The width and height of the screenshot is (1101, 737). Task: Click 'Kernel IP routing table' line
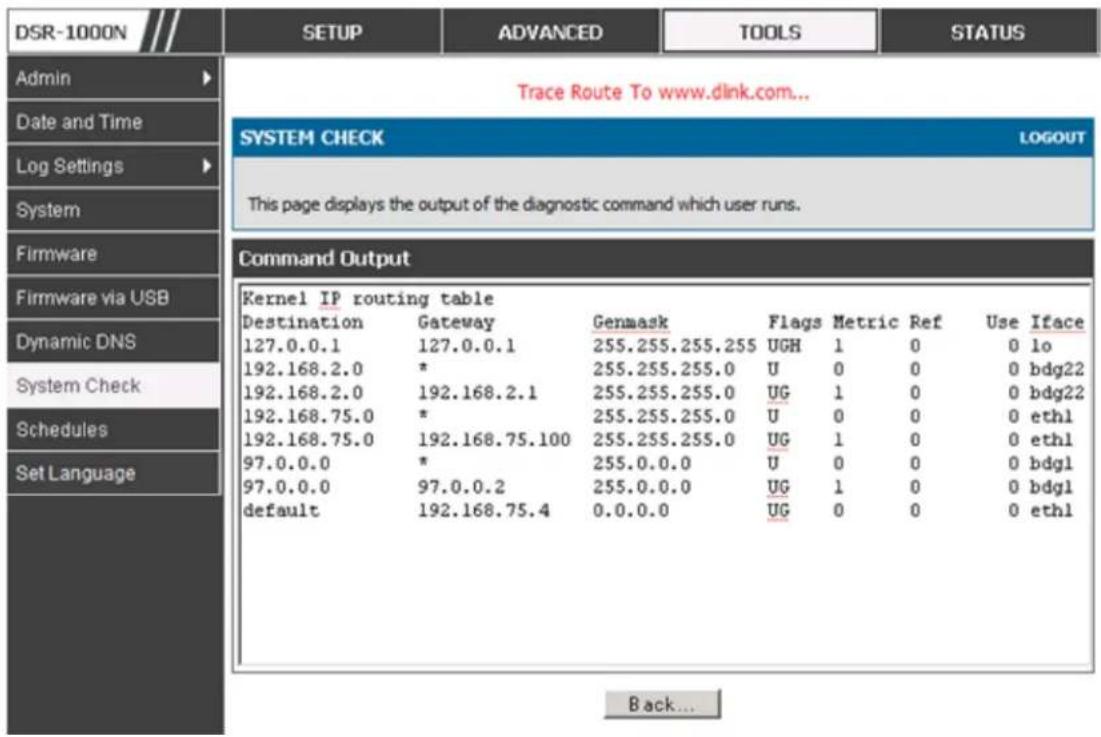pyautogui.click(x=368, y=299)
